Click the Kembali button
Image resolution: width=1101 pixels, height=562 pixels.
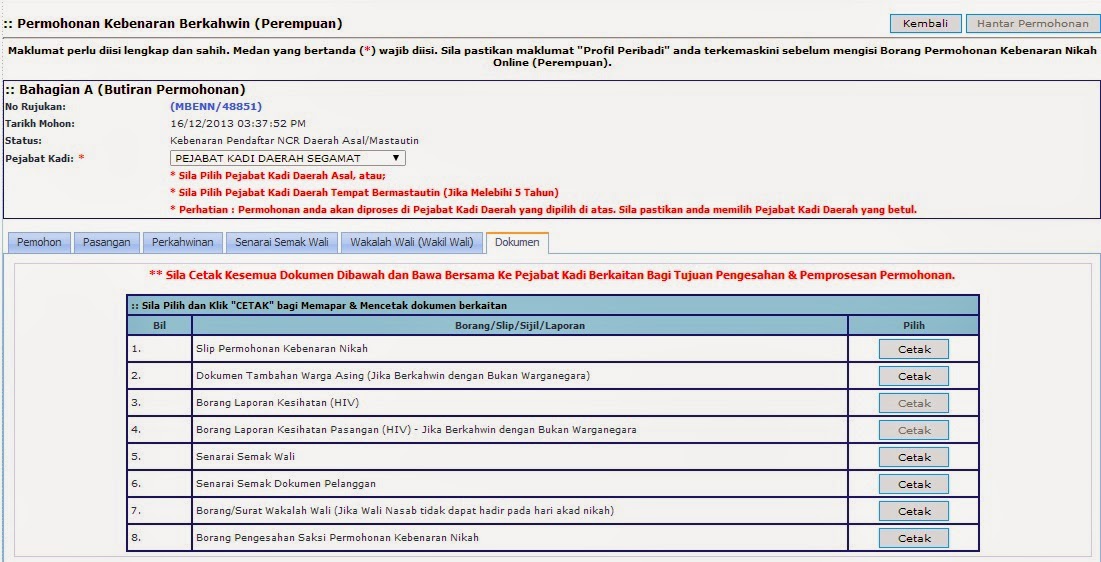pyautogui.click(x=925, y=23)
